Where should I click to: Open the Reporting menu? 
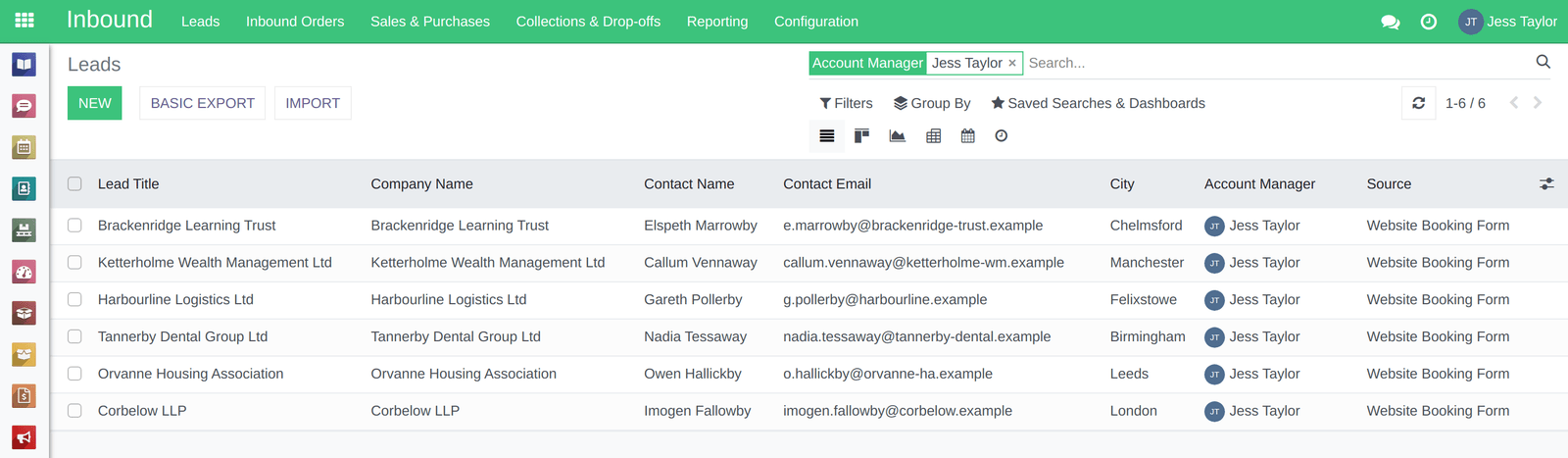[717, 22]
